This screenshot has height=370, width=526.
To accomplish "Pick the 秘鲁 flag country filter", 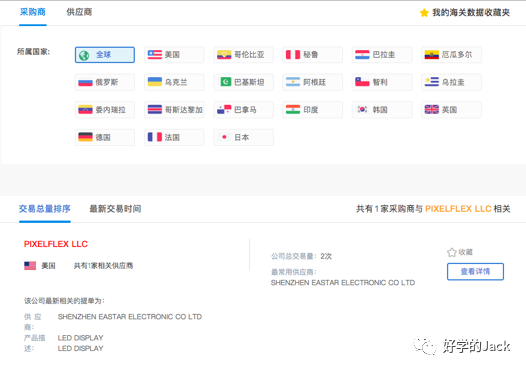I will coord(313,55).
